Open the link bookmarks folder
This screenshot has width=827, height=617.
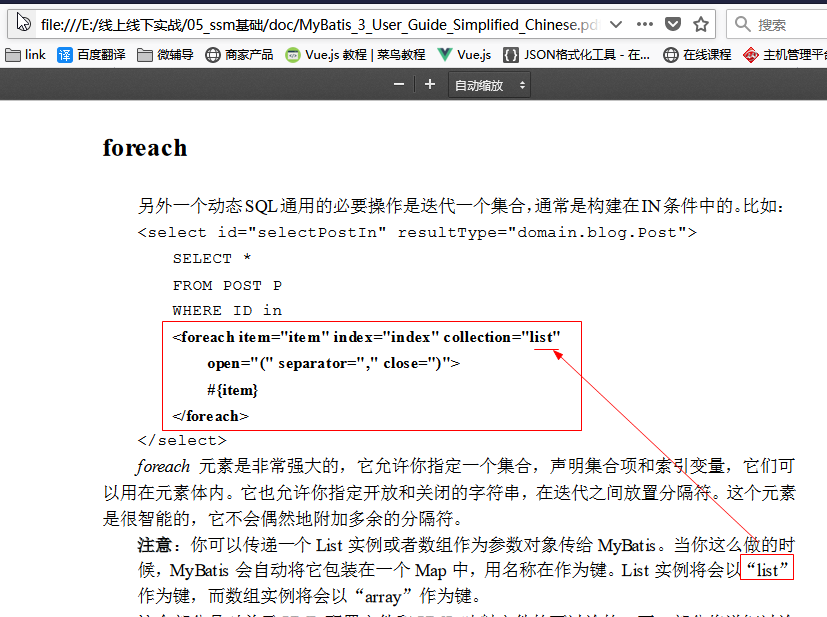pos(25,55)
